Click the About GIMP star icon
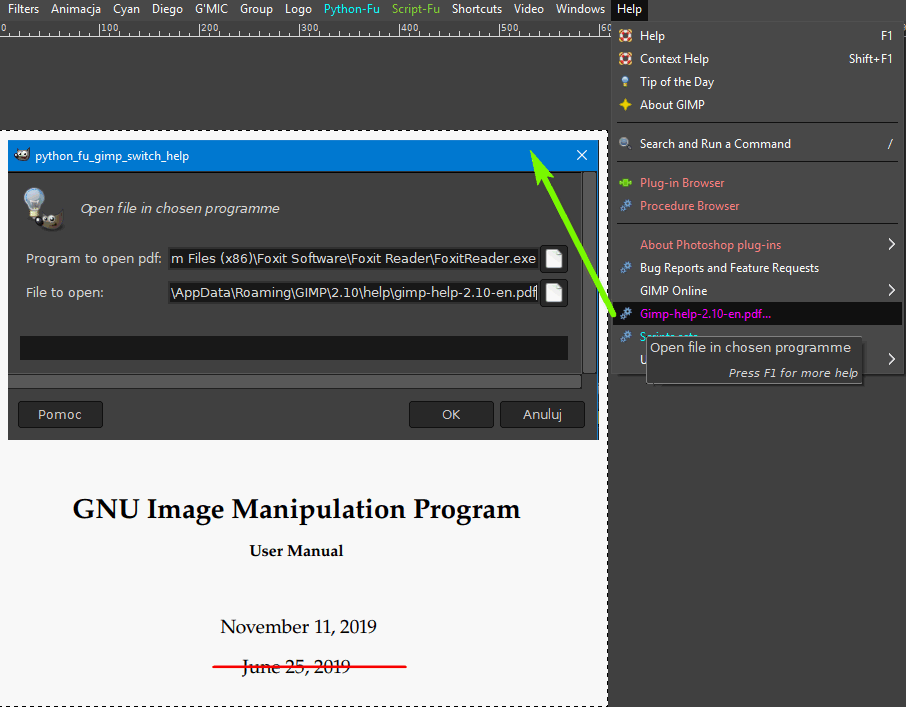The height and width of the screenshot is (707, 906). coord(625,105)
